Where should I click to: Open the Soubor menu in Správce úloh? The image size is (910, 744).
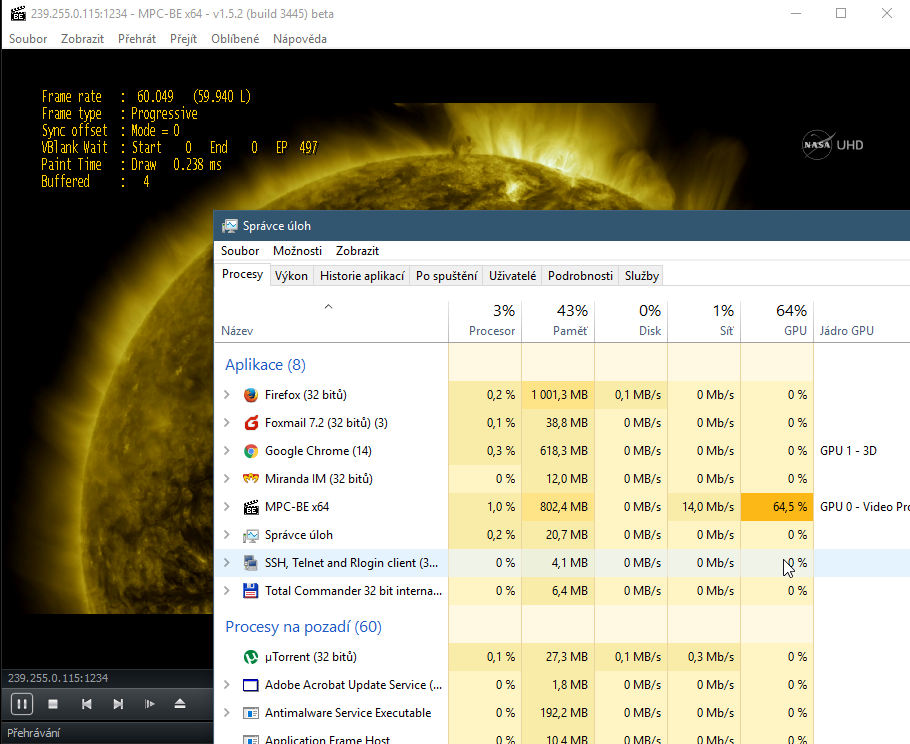(240, 251)
